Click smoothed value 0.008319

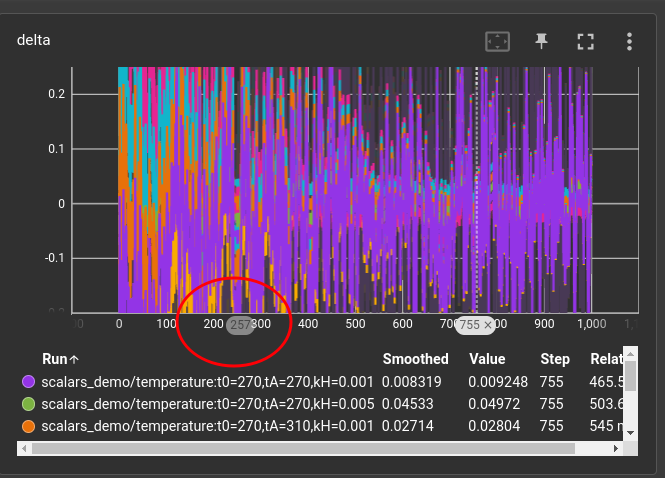click(411, 382)
